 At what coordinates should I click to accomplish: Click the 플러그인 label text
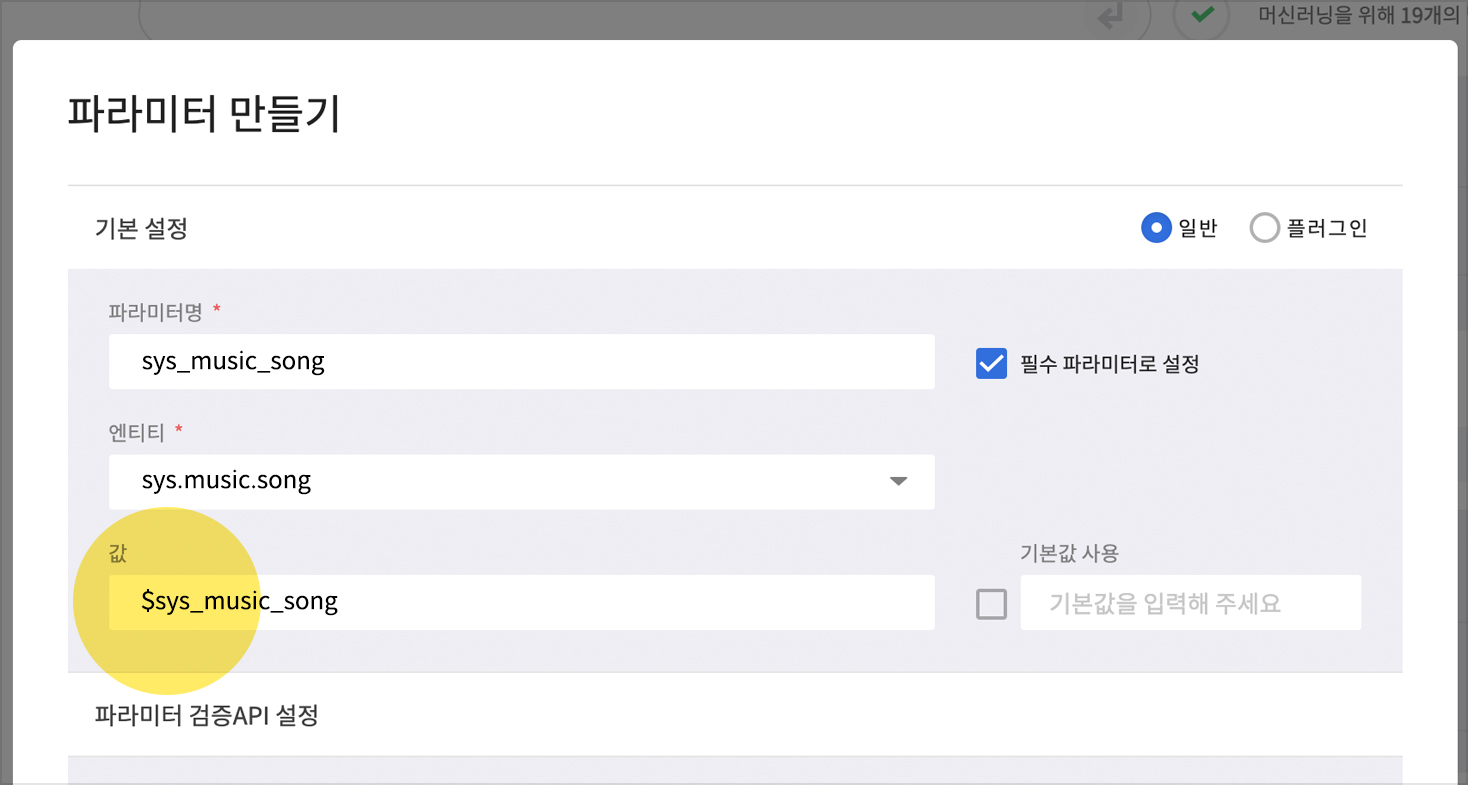pos(1327,228)
